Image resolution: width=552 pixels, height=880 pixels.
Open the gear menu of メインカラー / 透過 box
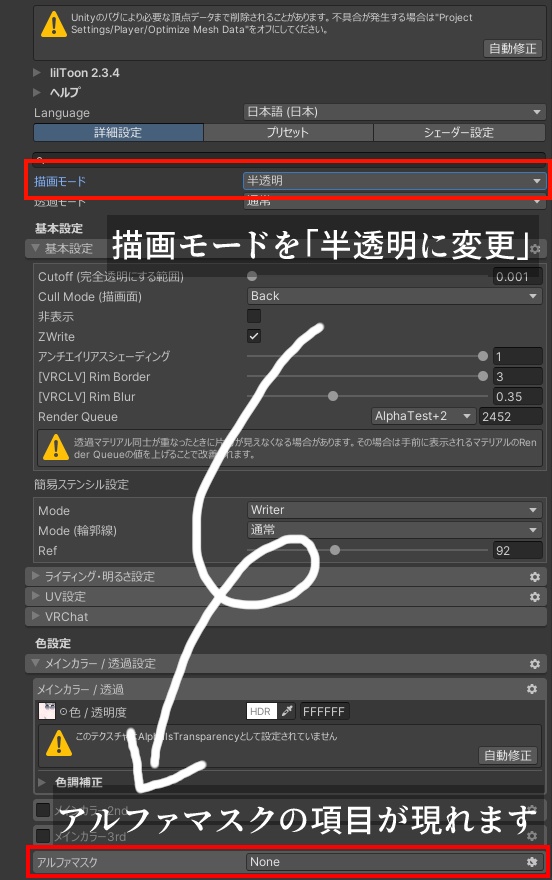(x=531, y=689)
